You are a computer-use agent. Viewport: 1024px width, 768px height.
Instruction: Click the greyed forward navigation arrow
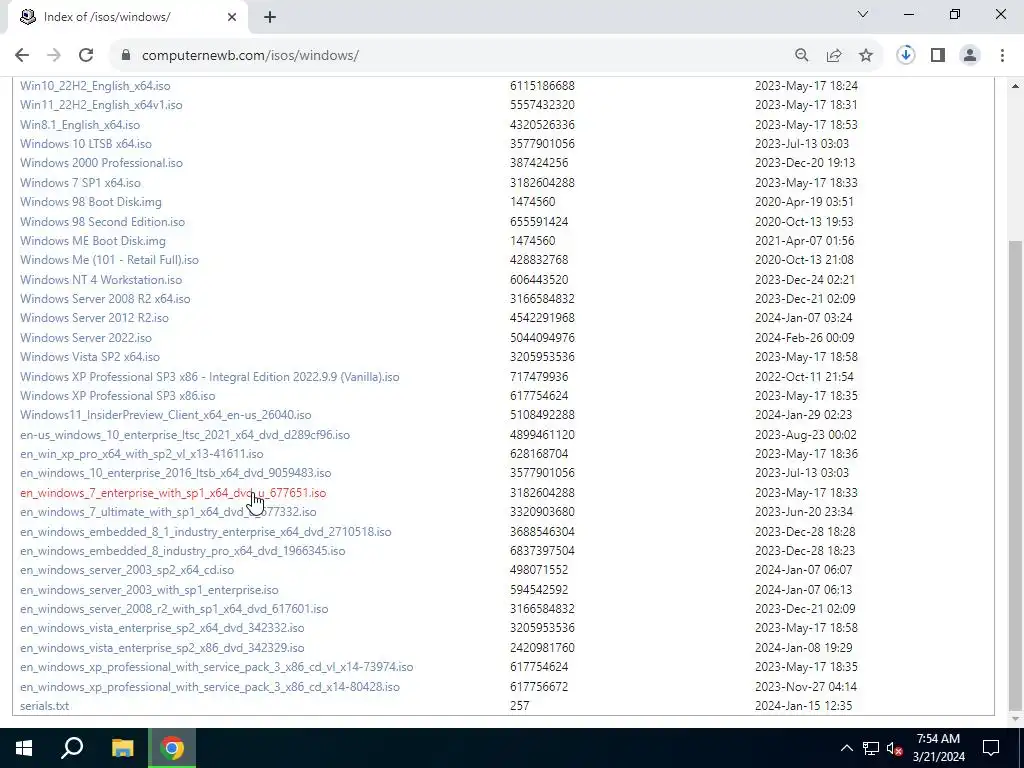tap(54, 56)
